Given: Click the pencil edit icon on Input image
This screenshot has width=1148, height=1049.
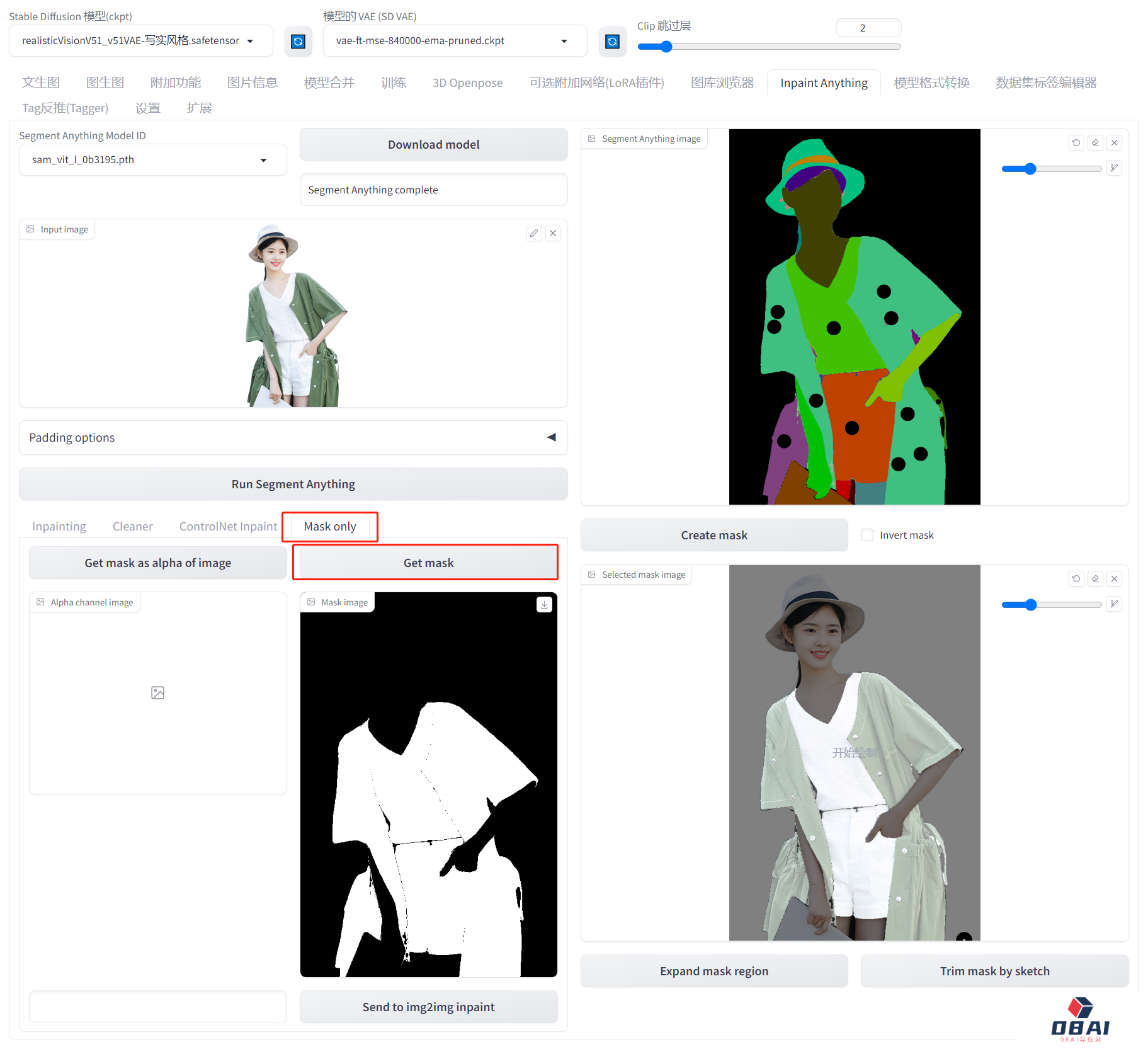Looking at the screenshot, I should (x=533, y=233).
